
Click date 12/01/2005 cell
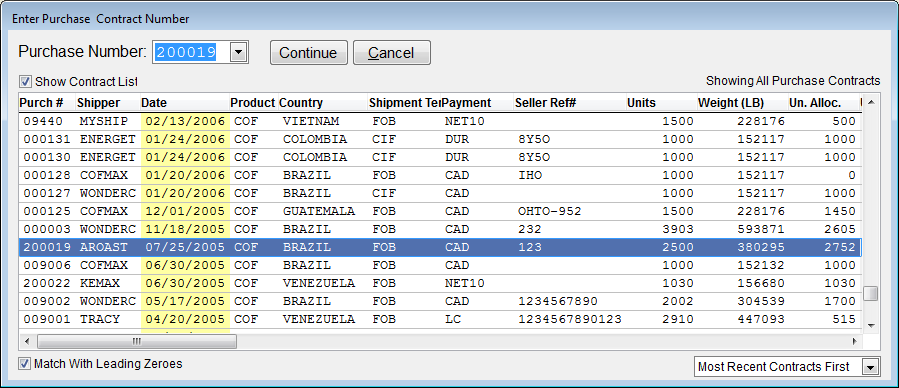(185, 211)
